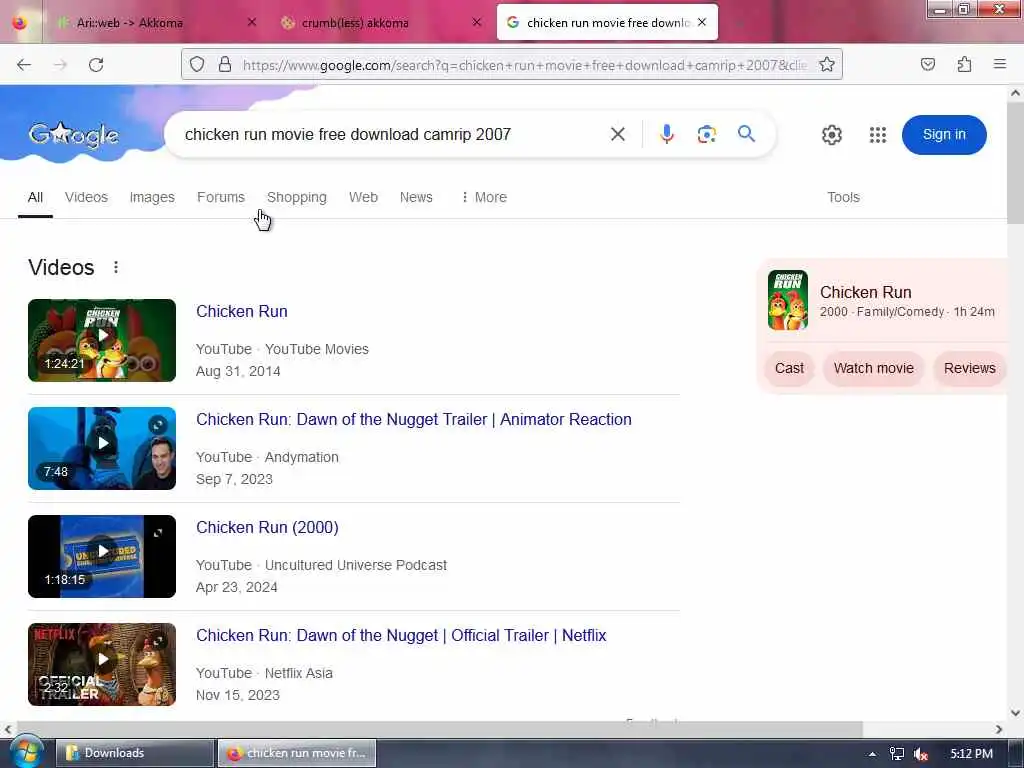
Task: Switch to the crumb(less) akkoma tab
Action: 355,23
